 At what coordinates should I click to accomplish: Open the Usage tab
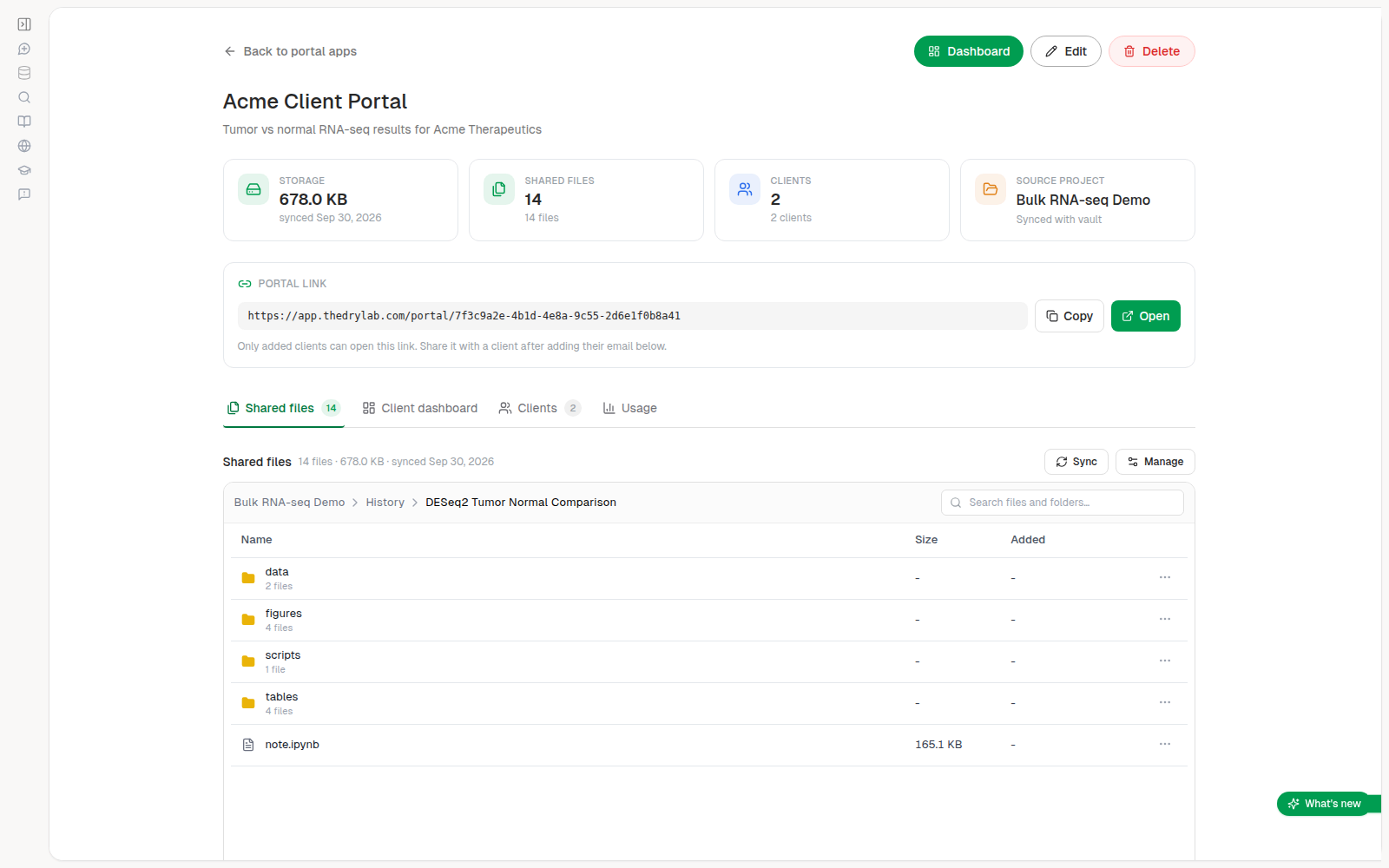click(630, 408)
